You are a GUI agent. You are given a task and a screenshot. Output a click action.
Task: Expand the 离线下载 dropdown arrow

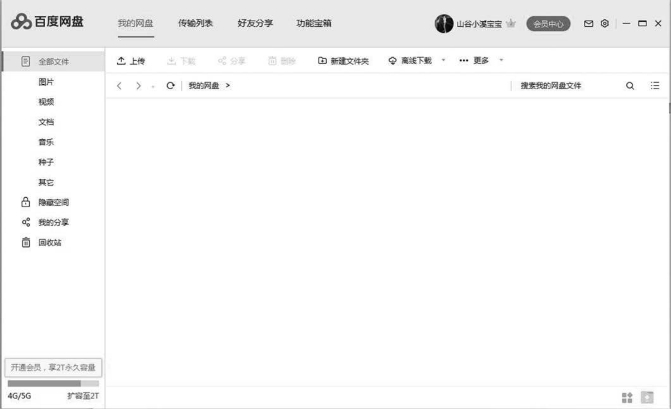click(443, 60)
